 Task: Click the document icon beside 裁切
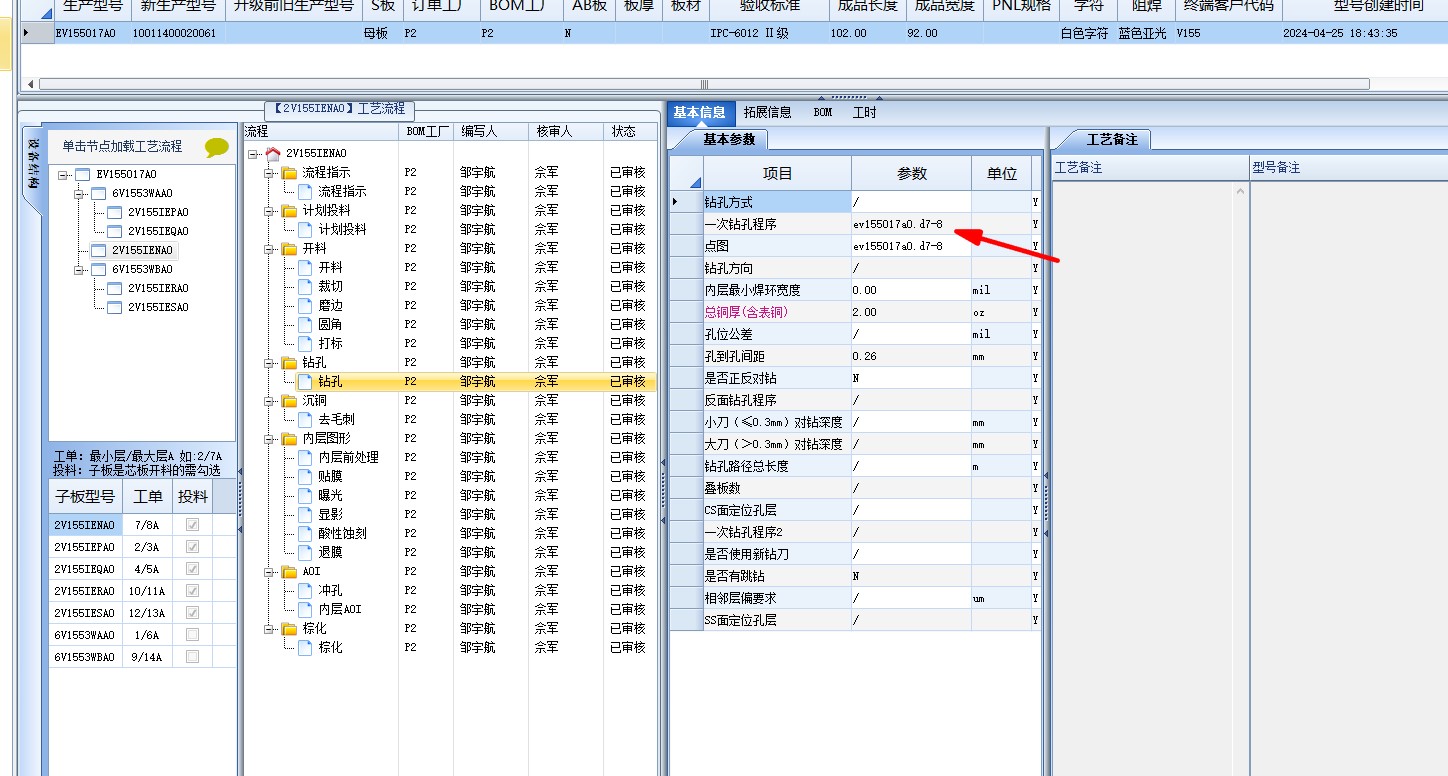click(305, 286)
